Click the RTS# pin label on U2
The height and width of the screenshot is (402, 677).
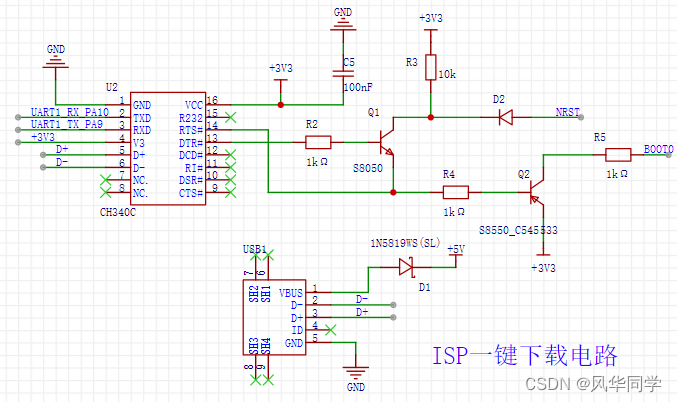point(191,130)
